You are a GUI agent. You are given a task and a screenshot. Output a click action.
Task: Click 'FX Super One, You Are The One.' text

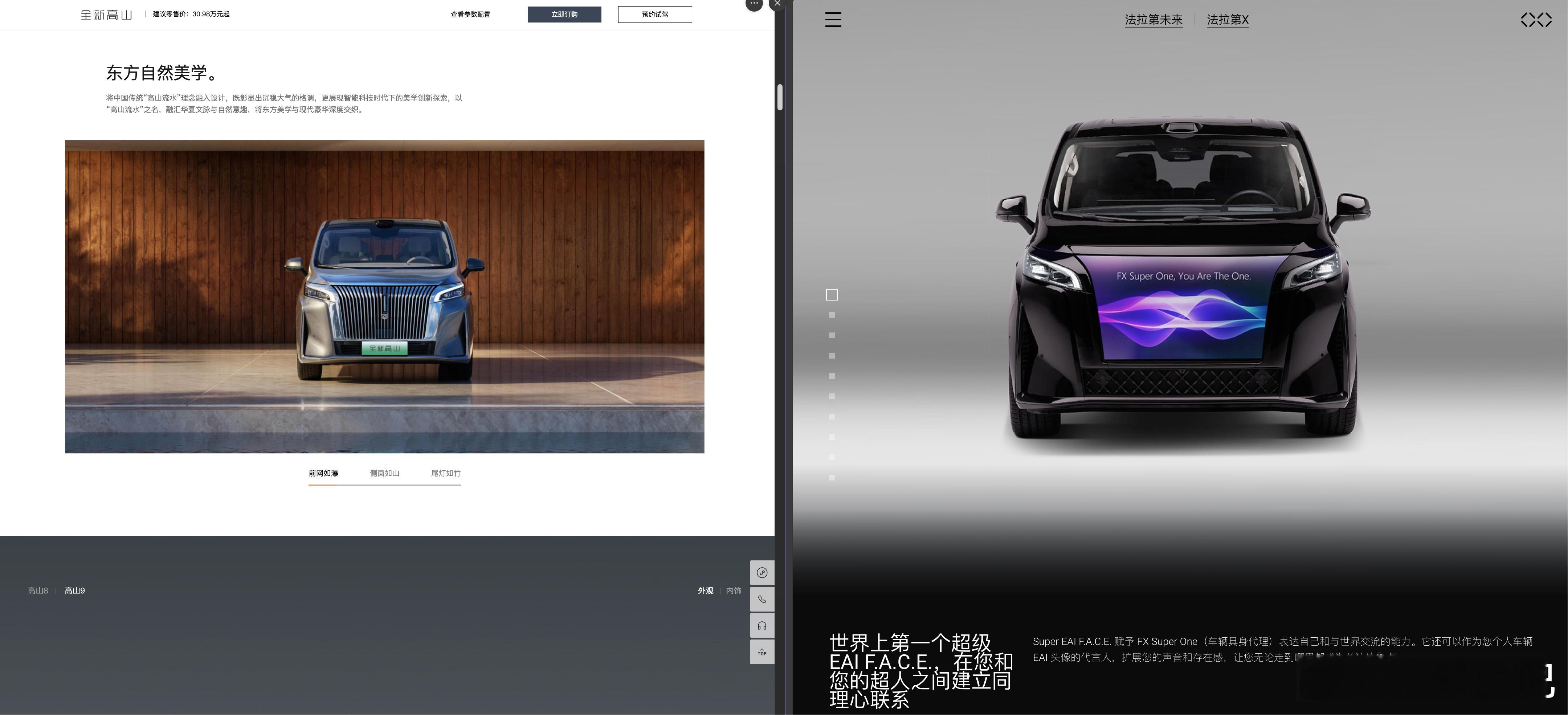(1183, 276)
